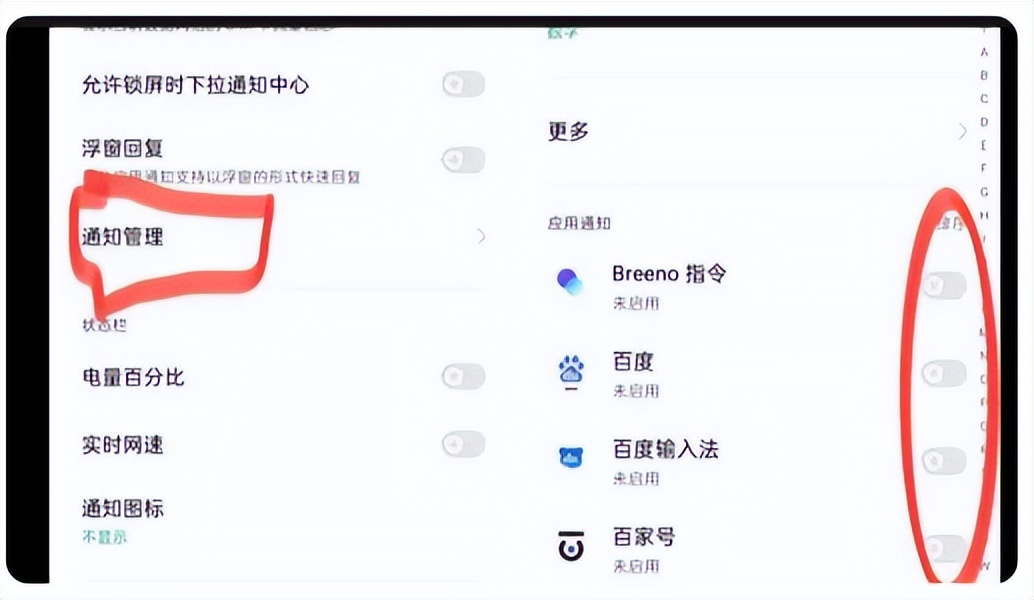Turn on 实时网速 network speed display
The image size is (1034, 600).
462,446
